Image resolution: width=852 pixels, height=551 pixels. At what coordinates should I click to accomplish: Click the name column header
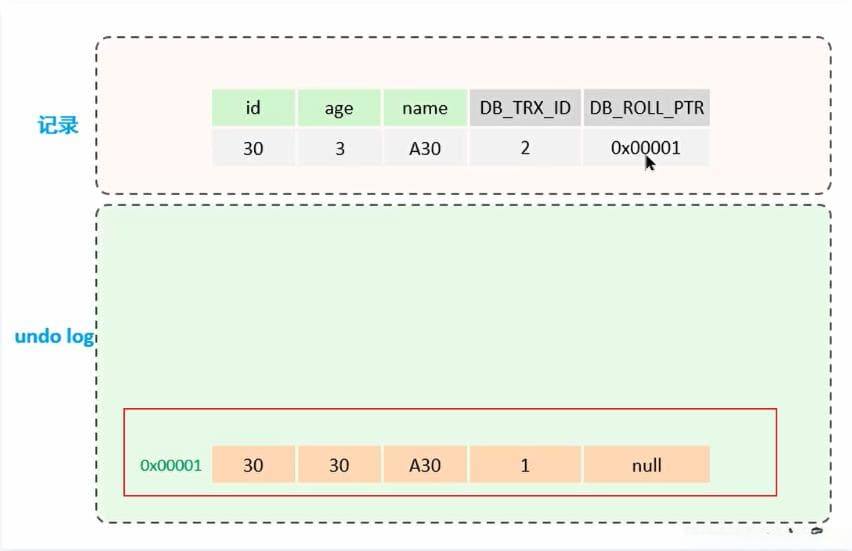coord(424,108)
